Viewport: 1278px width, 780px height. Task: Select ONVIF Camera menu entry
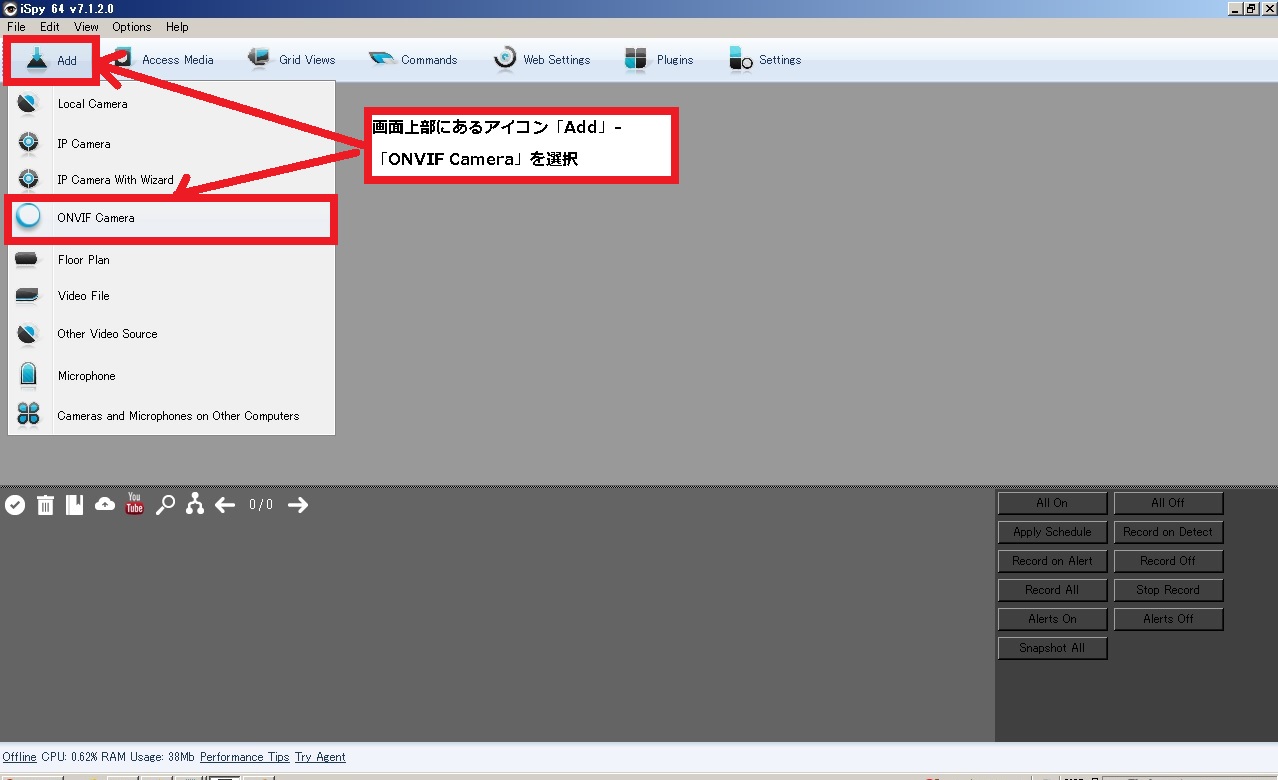[x=171, y=218]
